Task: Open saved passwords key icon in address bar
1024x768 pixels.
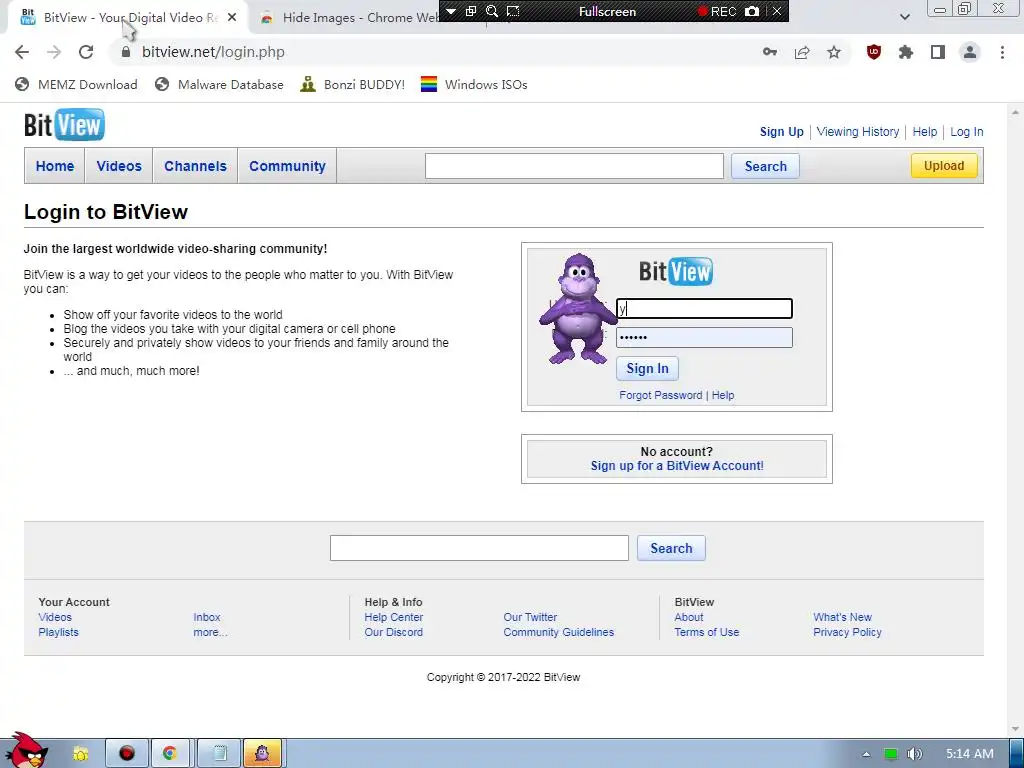Action: (x=770, y=52)
